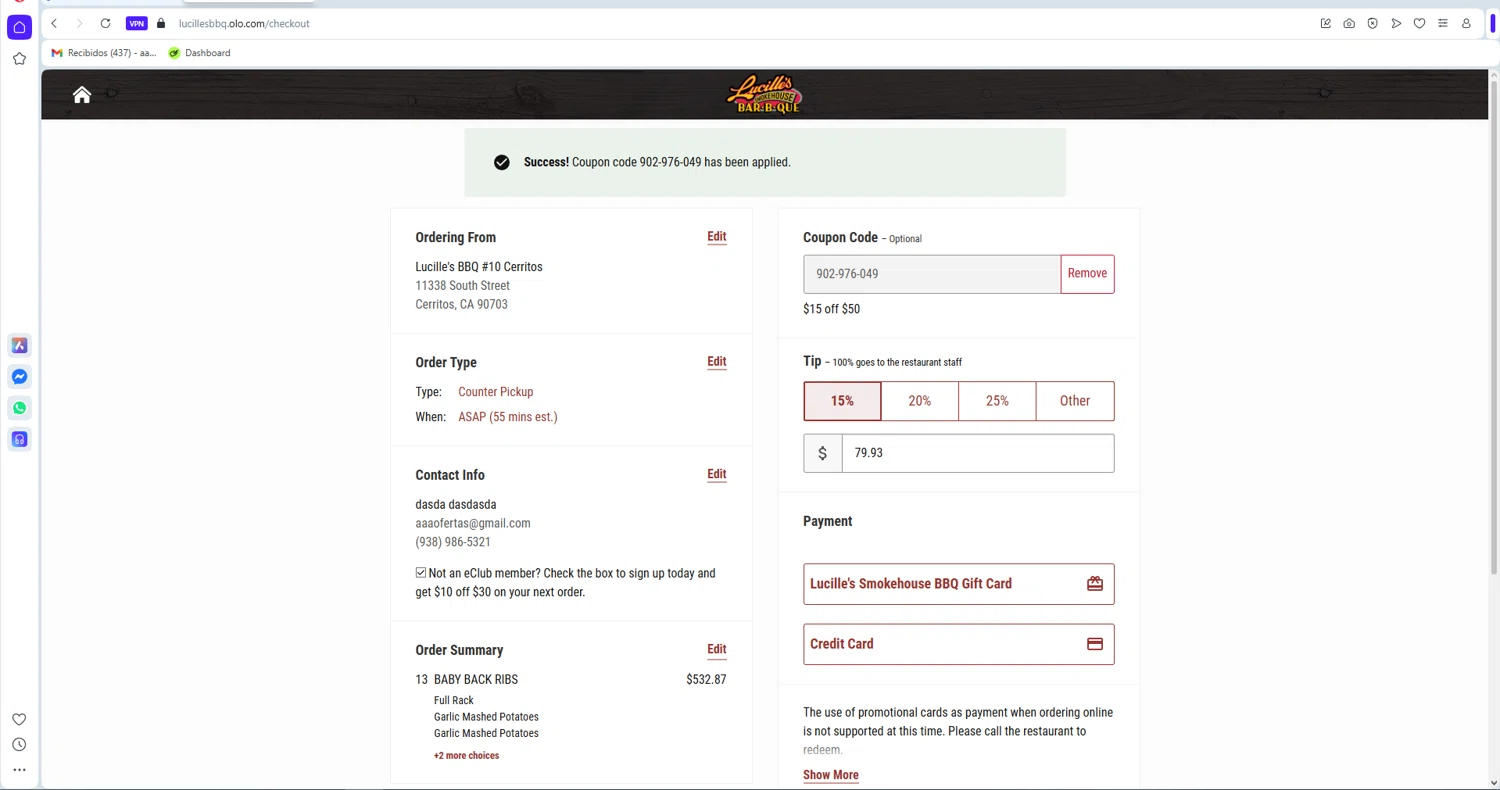1500x790 pixels.
Task: Remove the applied coupon code
Action: [1087, 274]
